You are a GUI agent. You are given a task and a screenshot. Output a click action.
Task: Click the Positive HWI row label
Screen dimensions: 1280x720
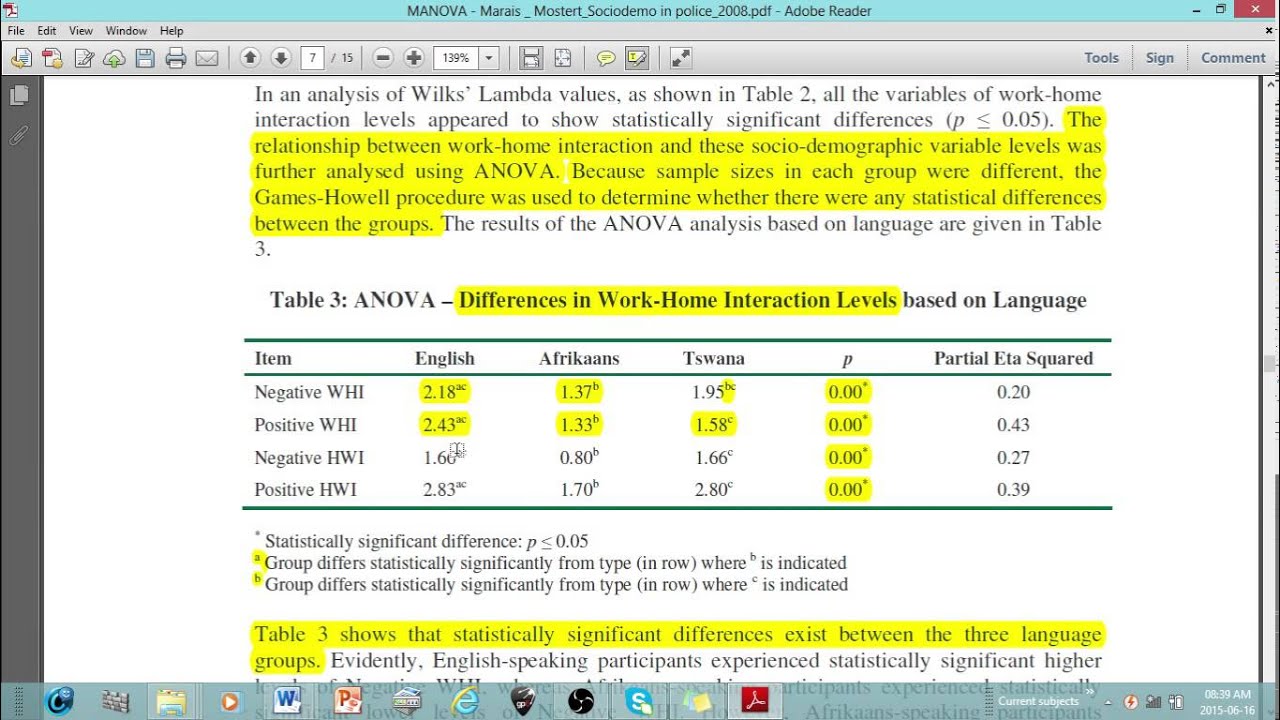(305, 490)
